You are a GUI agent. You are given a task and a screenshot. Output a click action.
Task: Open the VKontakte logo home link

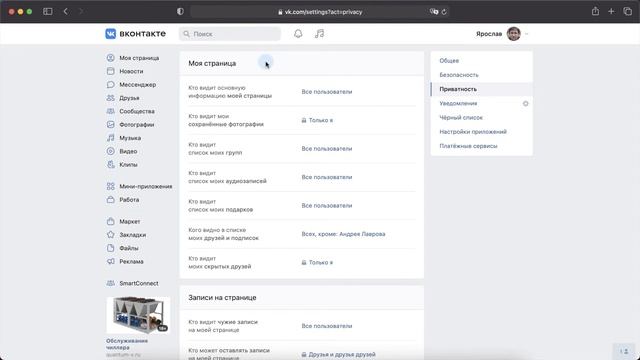[x=136, y=33]
